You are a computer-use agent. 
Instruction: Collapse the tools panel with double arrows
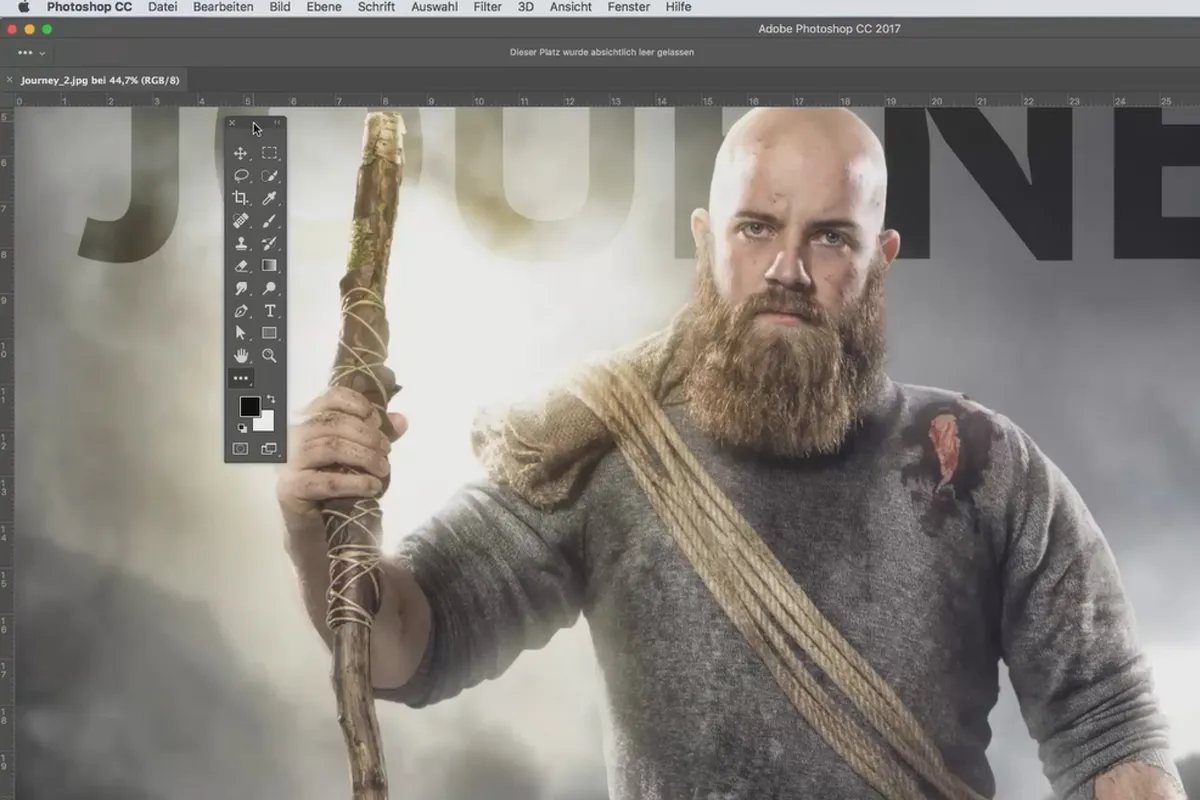click(x=277, y=123)
